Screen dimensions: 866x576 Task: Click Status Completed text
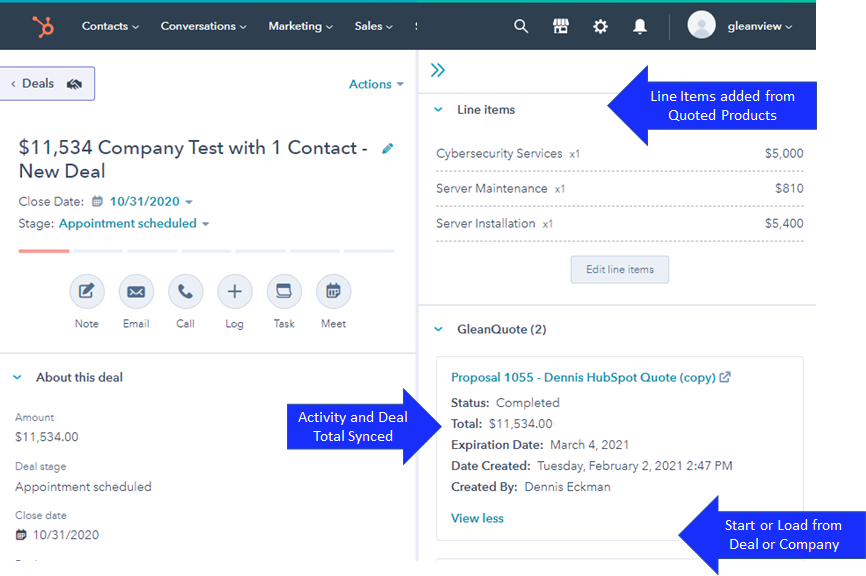click(x=505, y=403)
